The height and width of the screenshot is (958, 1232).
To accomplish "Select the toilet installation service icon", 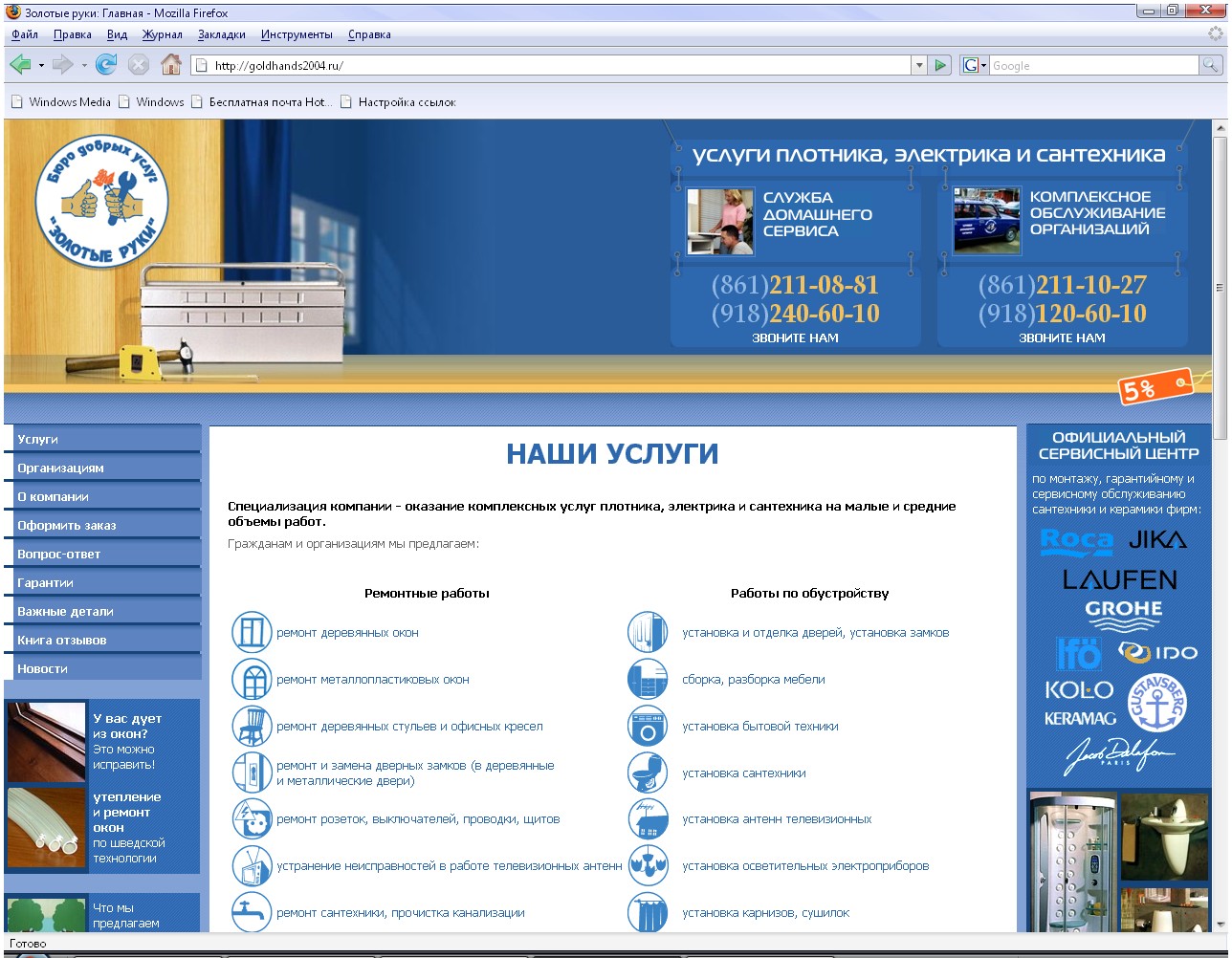I will point(648,773).
